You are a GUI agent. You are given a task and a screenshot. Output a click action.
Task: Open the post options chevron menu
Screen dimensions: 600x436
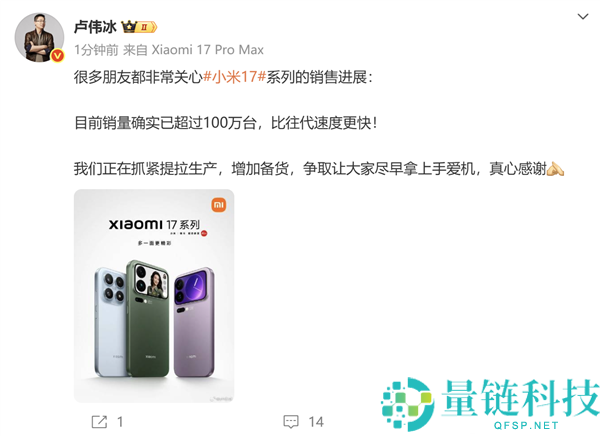(583, 16)
